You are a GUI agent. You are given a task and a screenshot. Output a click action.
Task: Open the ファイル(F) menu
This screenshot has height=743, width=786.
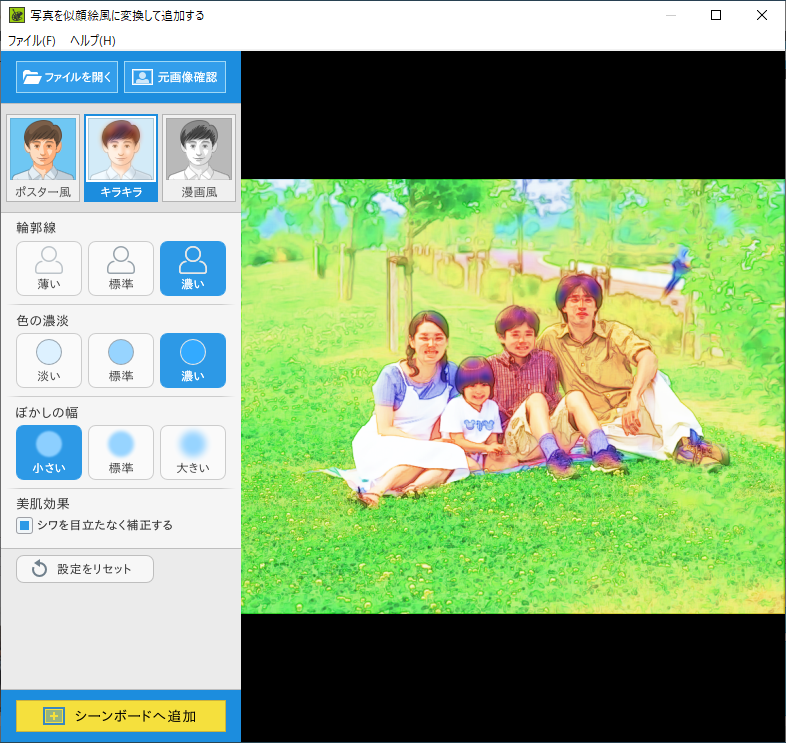[x=32, y=41]
